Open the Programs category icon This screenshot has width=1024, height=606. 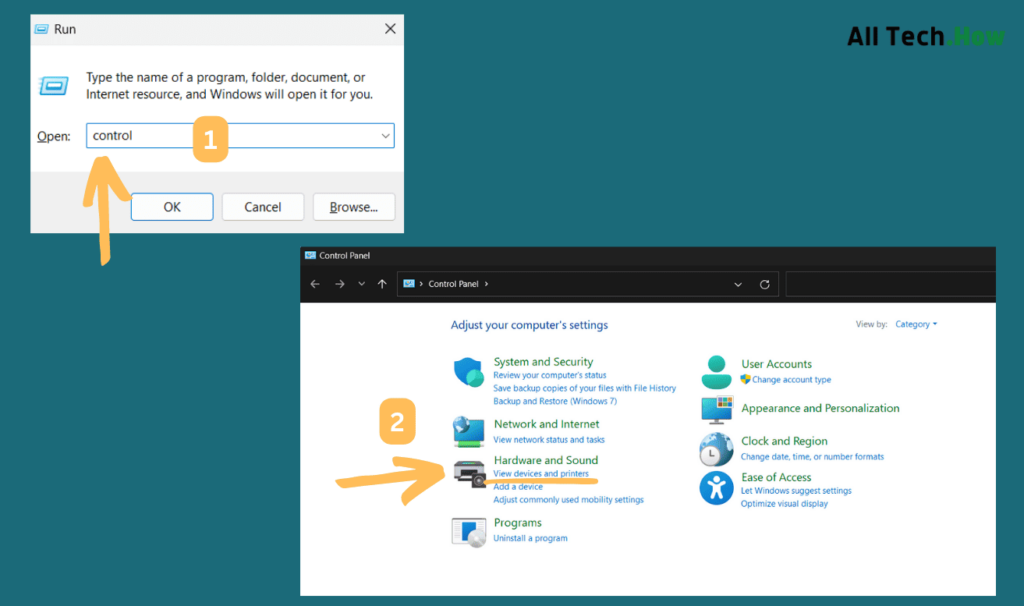pyautogui.click(x=468, y=531)
